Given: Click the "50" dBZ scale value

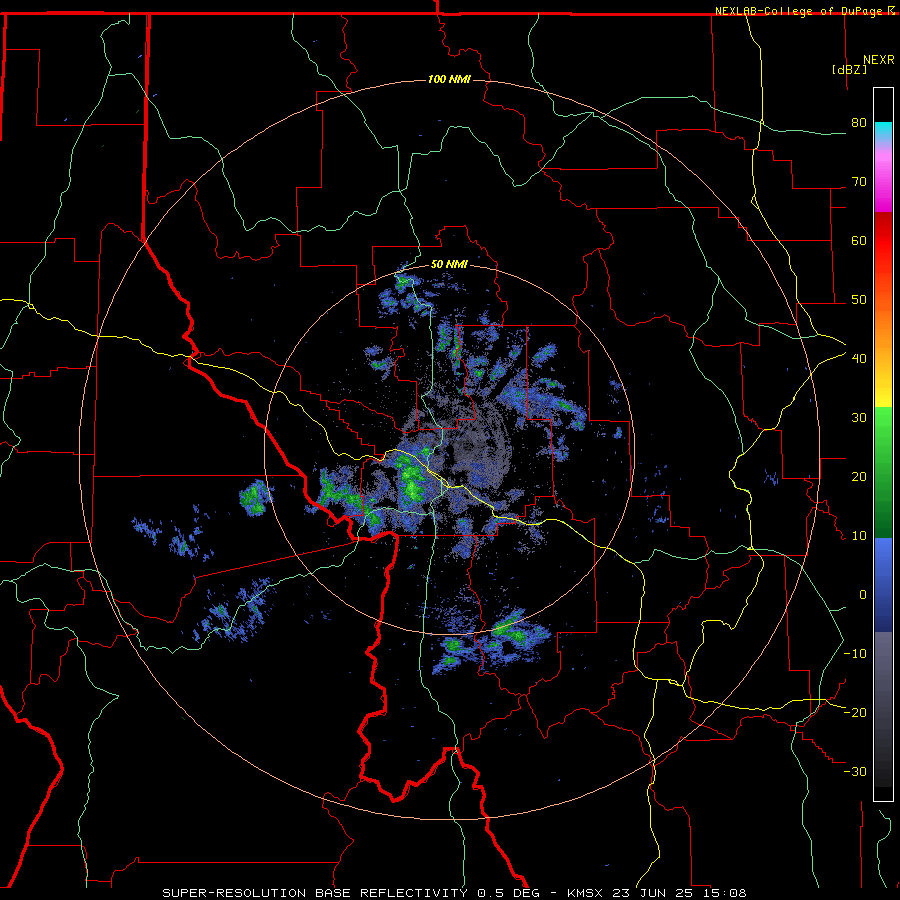Looking at the screenshot, I should 859,300.
